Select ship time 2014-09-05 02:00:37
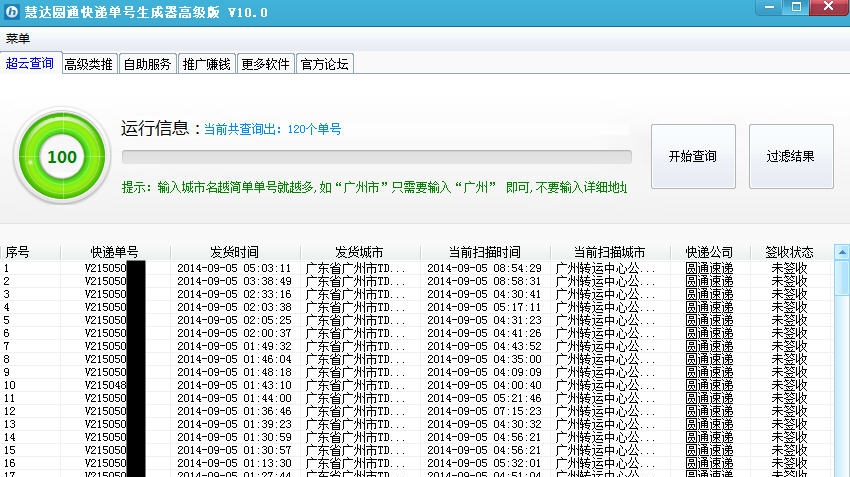850x477 pixels. pyautogui.click(x=234, y=333)
